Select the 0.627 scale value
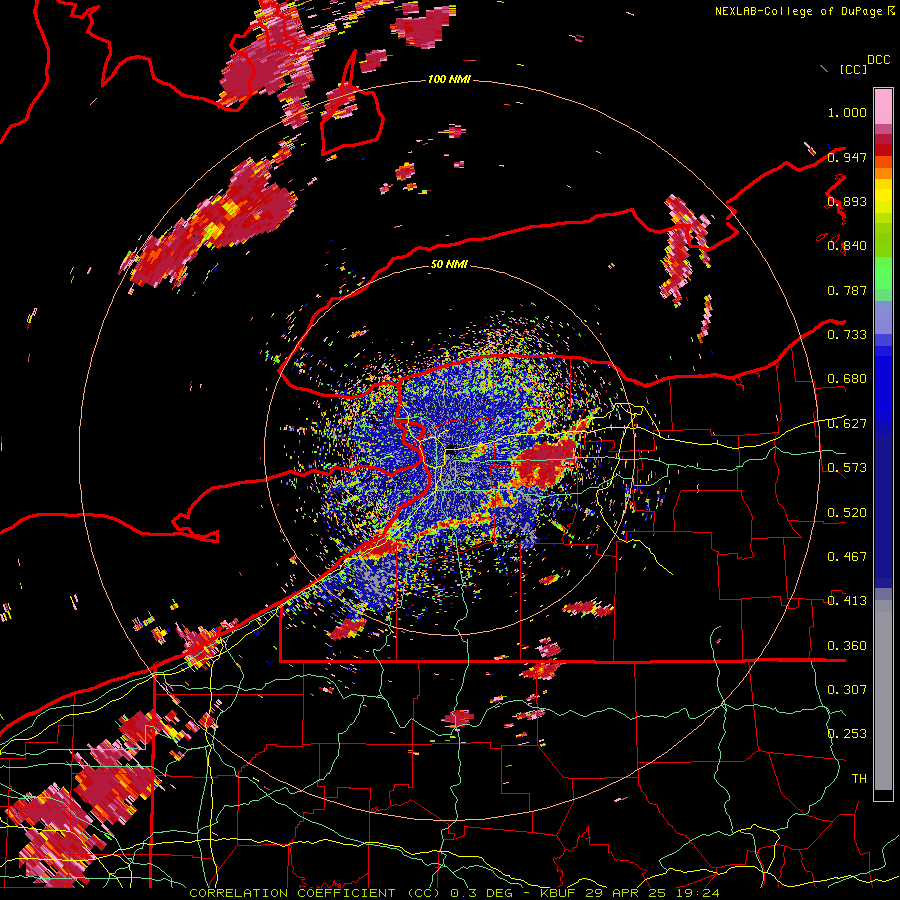This screenshot has width=900, height=900. click(847, 424)
